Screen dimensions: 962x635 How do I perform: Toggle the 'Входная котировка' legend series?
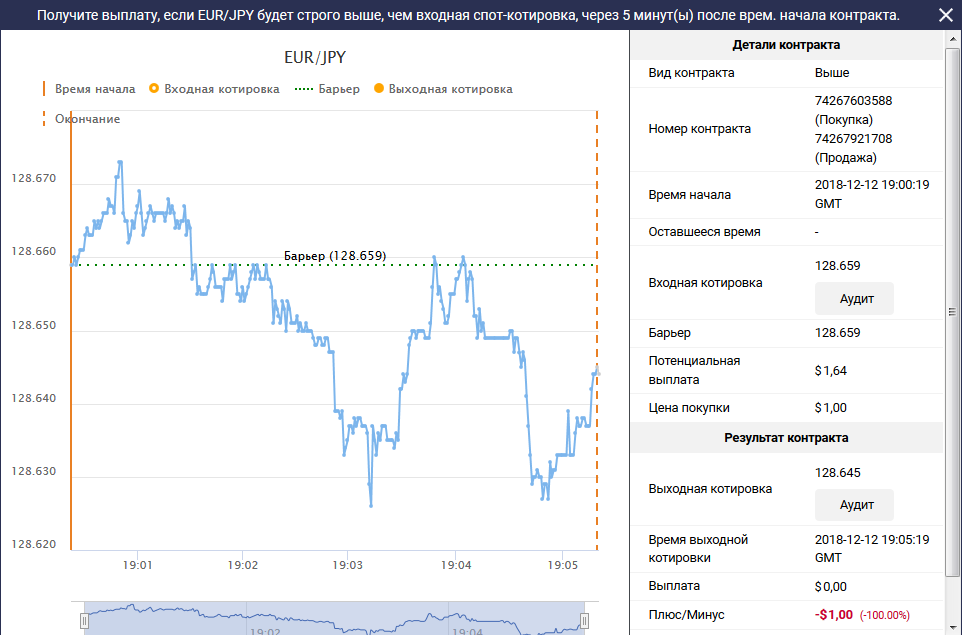[x=221, y=89]
